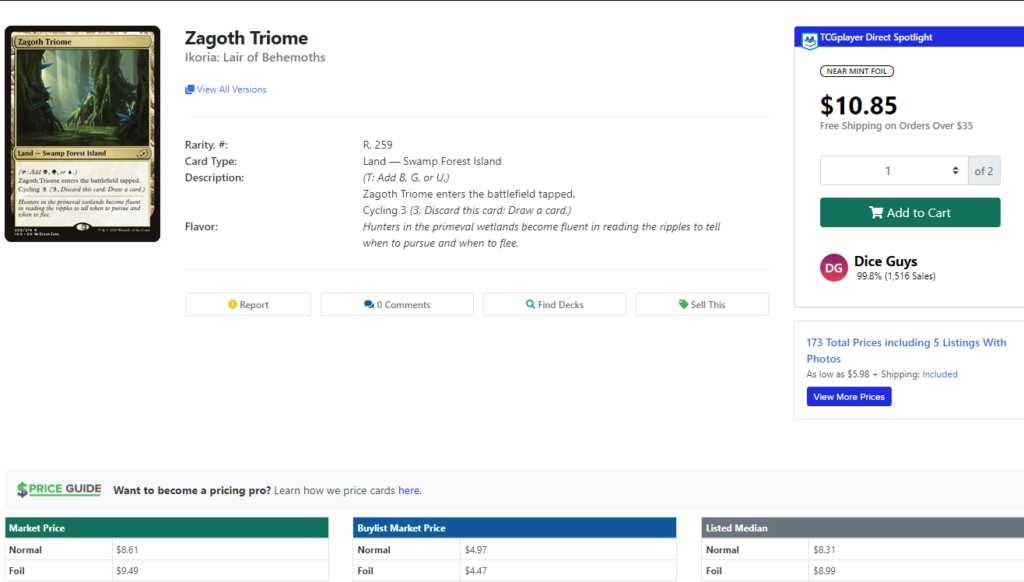Click View More Prices button
Screen dimensions: 1024x582
849,396
